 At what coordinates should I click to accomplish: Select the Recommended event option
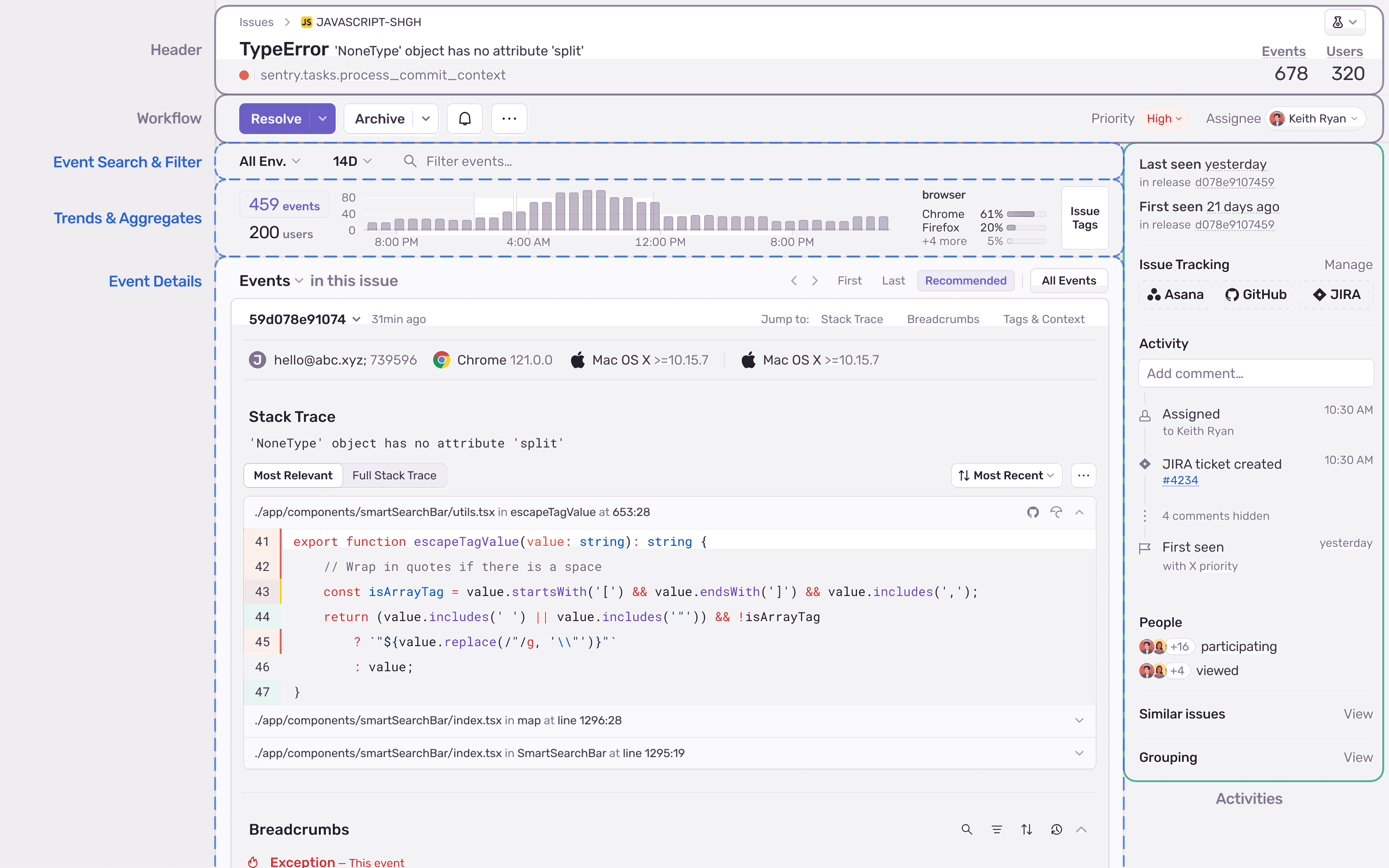coord(966,281)
